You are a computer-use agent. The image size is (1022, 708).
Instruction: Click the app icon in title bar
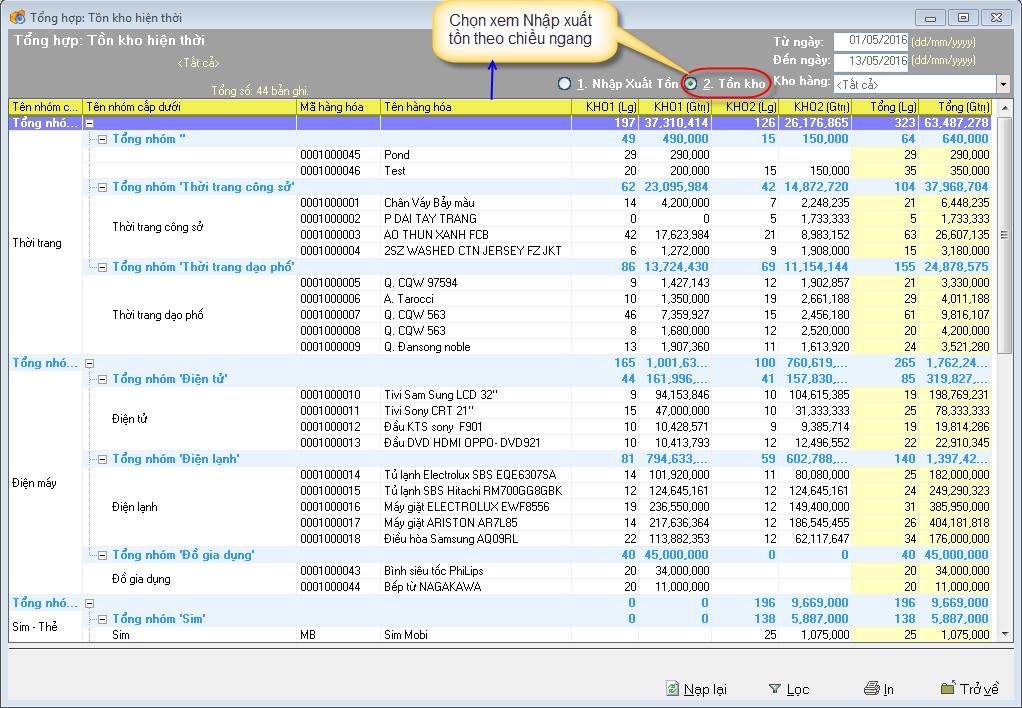[17, 17]
